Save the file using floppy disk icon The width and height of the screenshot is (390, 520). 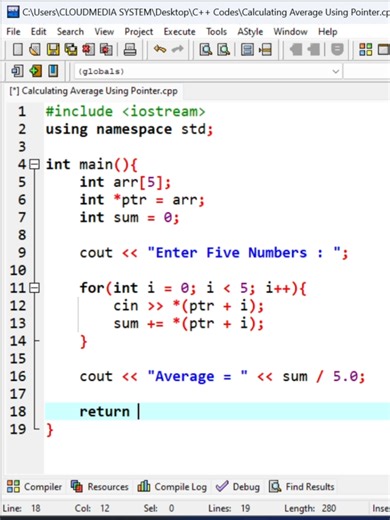pyautogui.click(x=53, y=50)
